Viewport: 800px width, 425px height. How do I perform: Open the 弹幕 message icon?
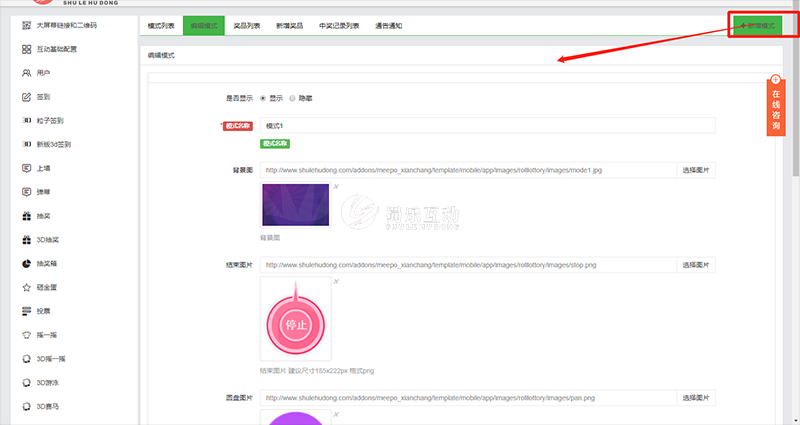[x=27, y=192]
